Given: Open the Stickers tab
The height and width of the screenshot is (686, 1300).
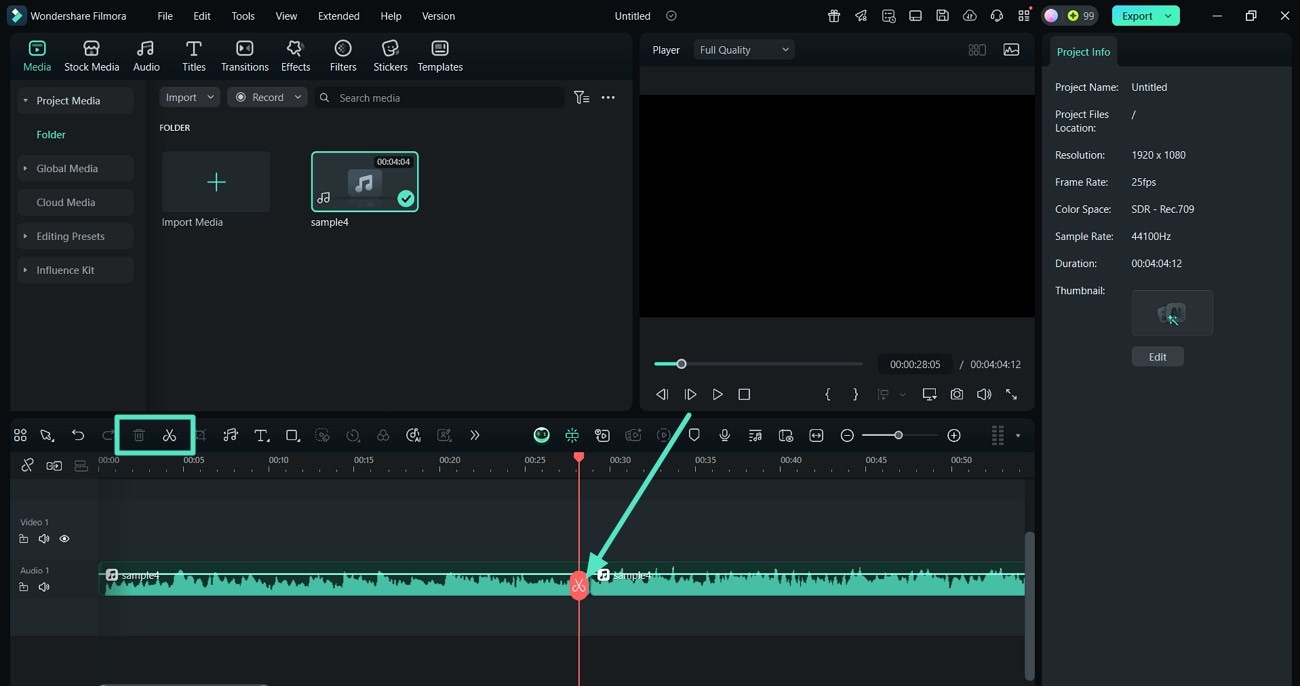Looking at the screenshot, I should pyautogui.click(x=390, y=56).
